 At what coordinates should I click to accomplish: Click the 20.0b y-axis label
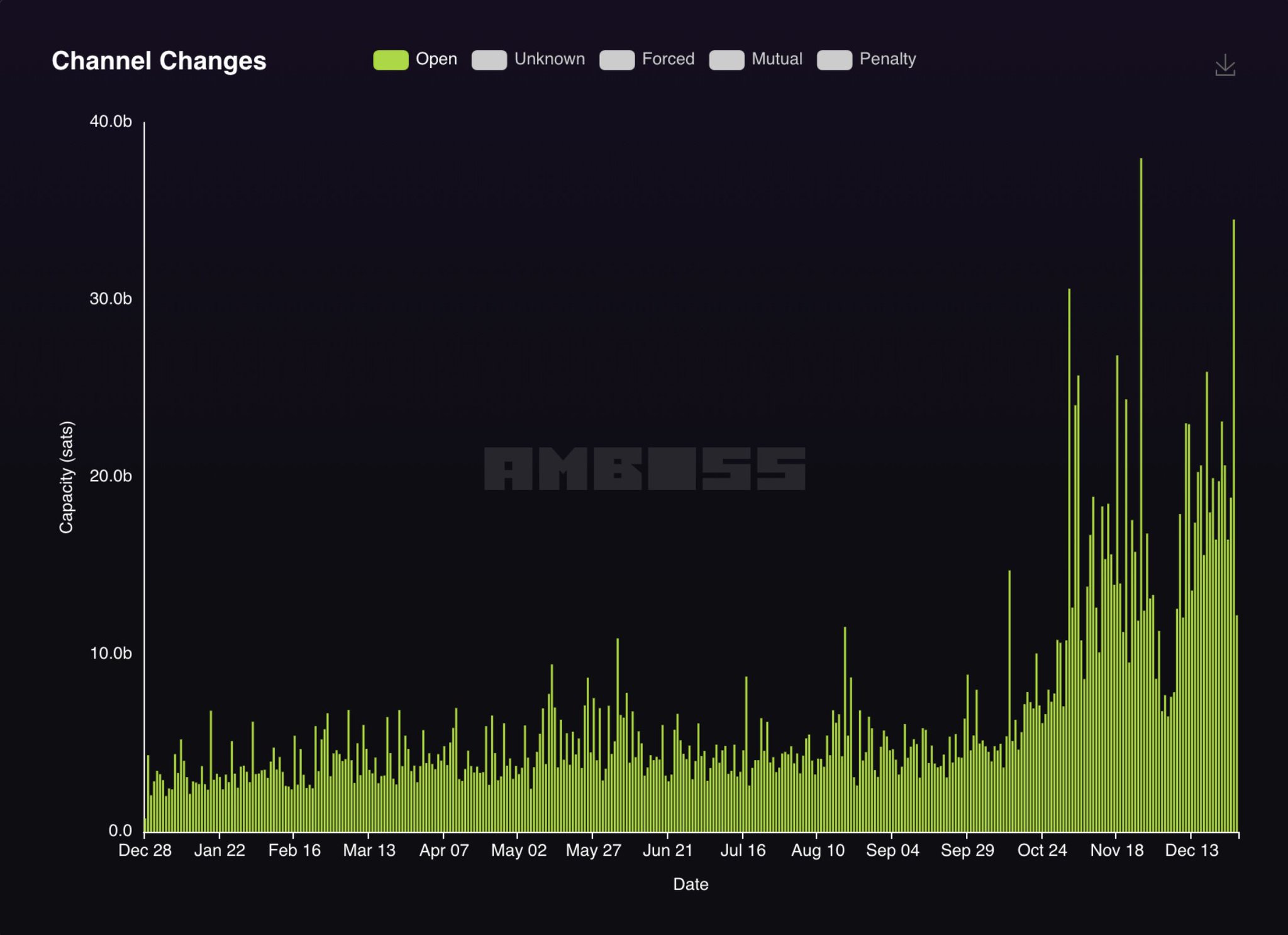[111, 476]
